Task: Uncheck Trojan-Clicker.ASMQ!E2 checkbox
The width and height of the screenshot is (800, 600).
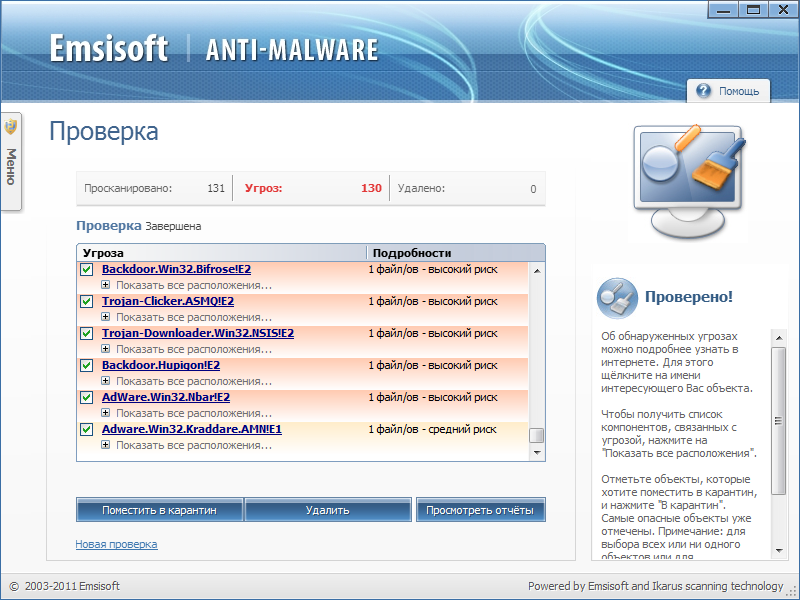Action: tap(86, 302)
